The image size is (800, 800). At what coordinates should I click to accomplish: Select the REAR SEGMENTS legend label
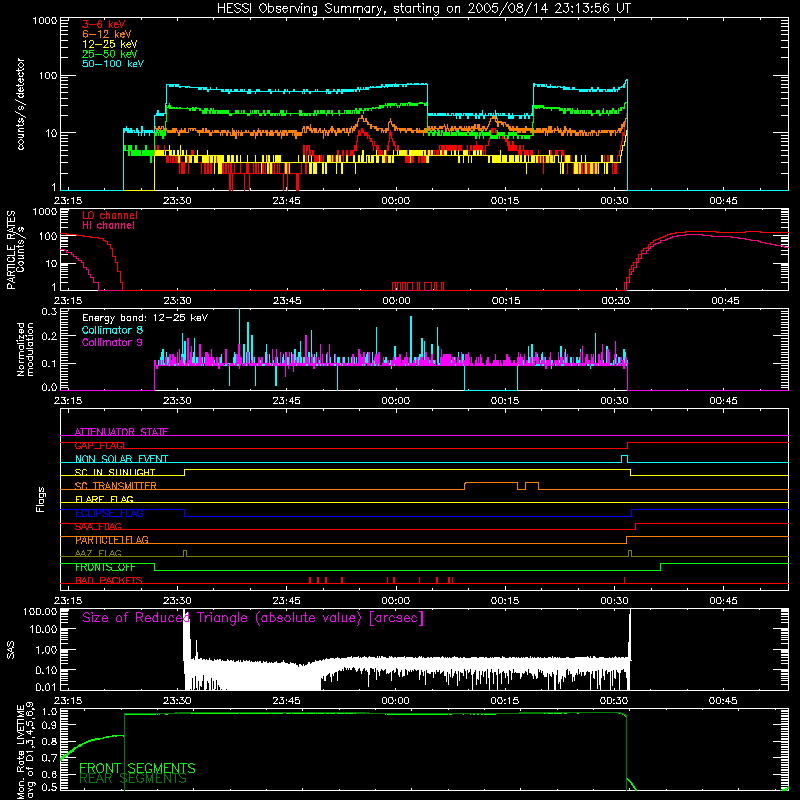pyautogui.click(x=133, y=779)
